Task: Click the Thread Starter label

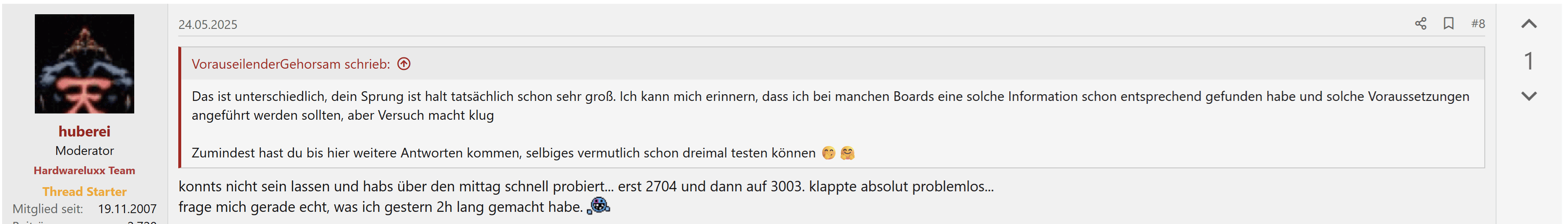Action: [85, 191]
